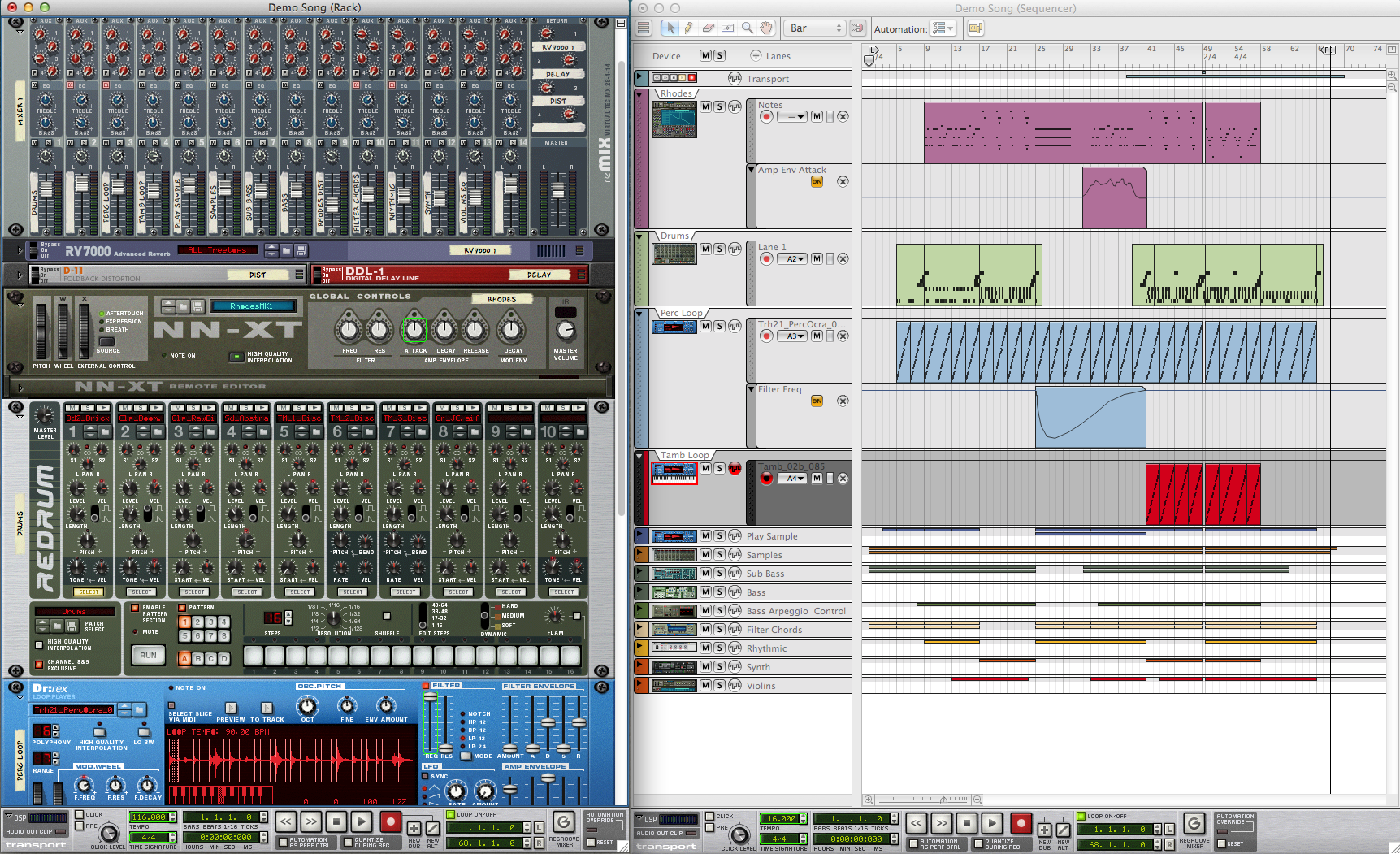Viewport: 1400px width, 854px height.
Task: Mute the Drums track
Action: (x=704, y=248)
